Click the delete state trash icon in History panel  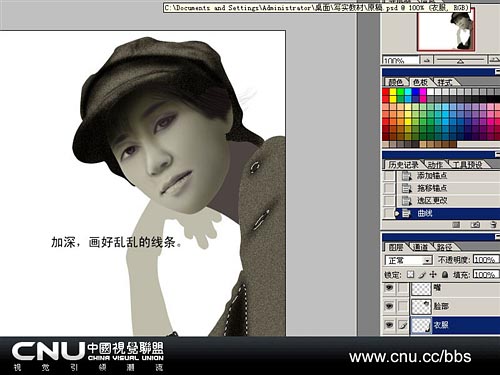point(494,225)
